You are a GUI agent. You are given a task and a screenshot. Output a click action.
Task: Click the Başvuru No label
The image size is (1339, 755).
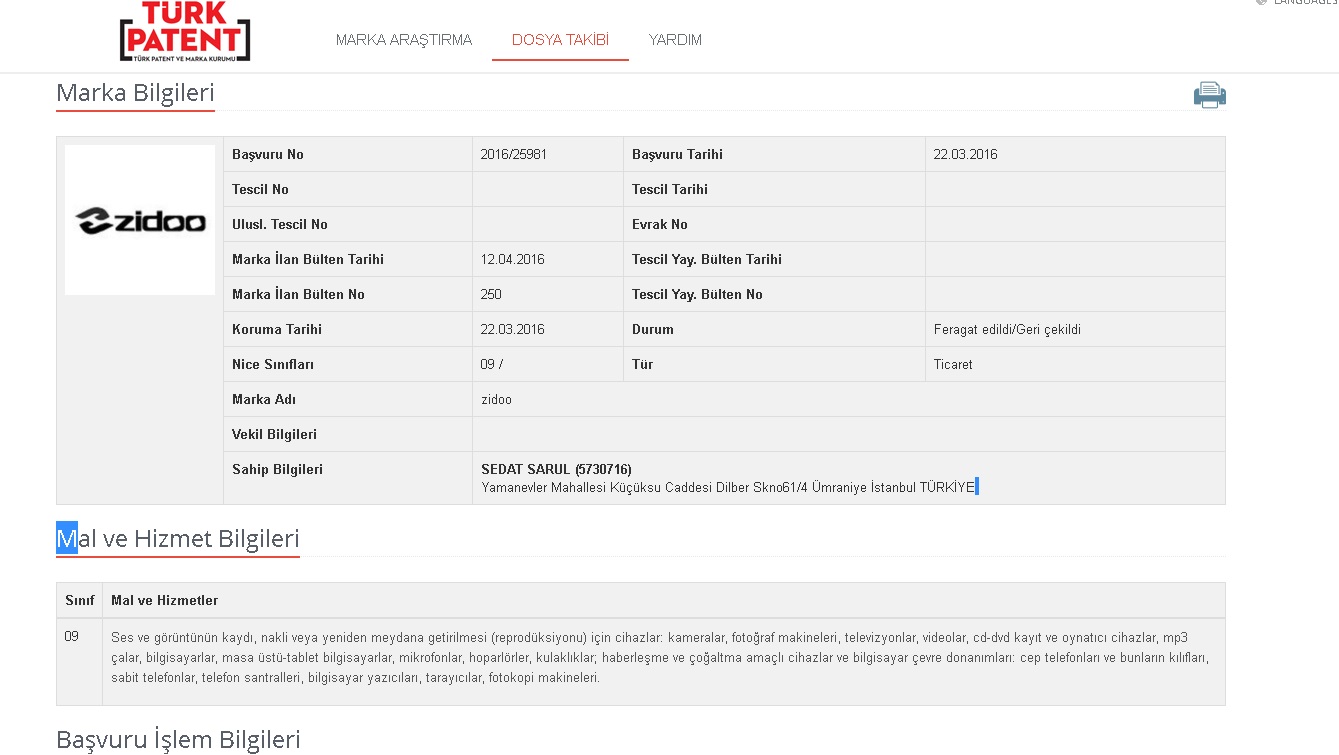point(268,154)
